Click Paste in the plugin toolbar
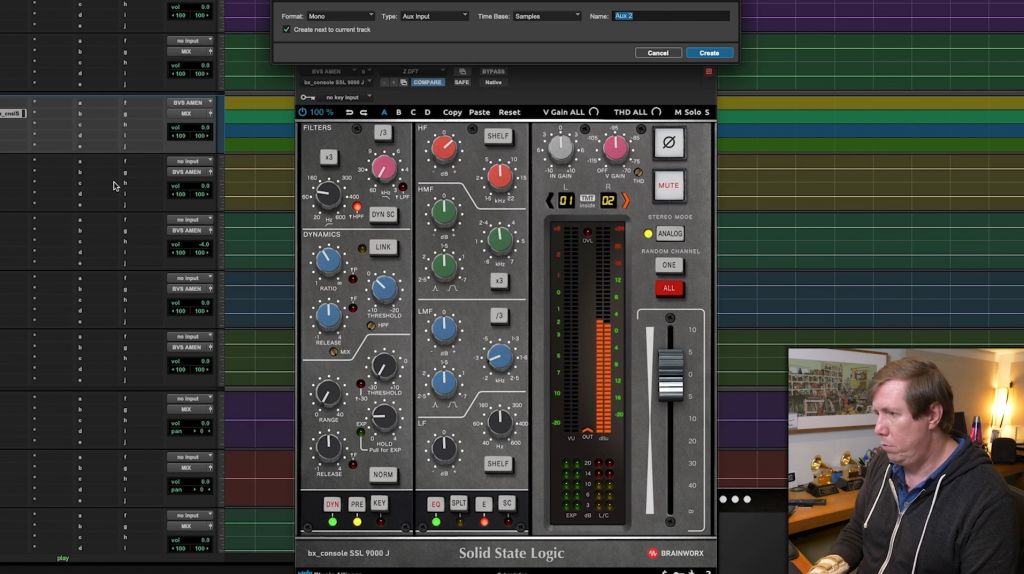 [479, 112]
